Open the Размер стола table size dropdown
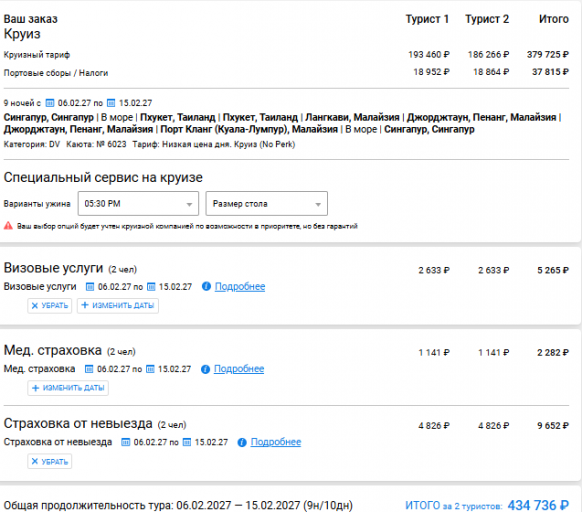This screenshot has width=582, height=512. point(267,203)
